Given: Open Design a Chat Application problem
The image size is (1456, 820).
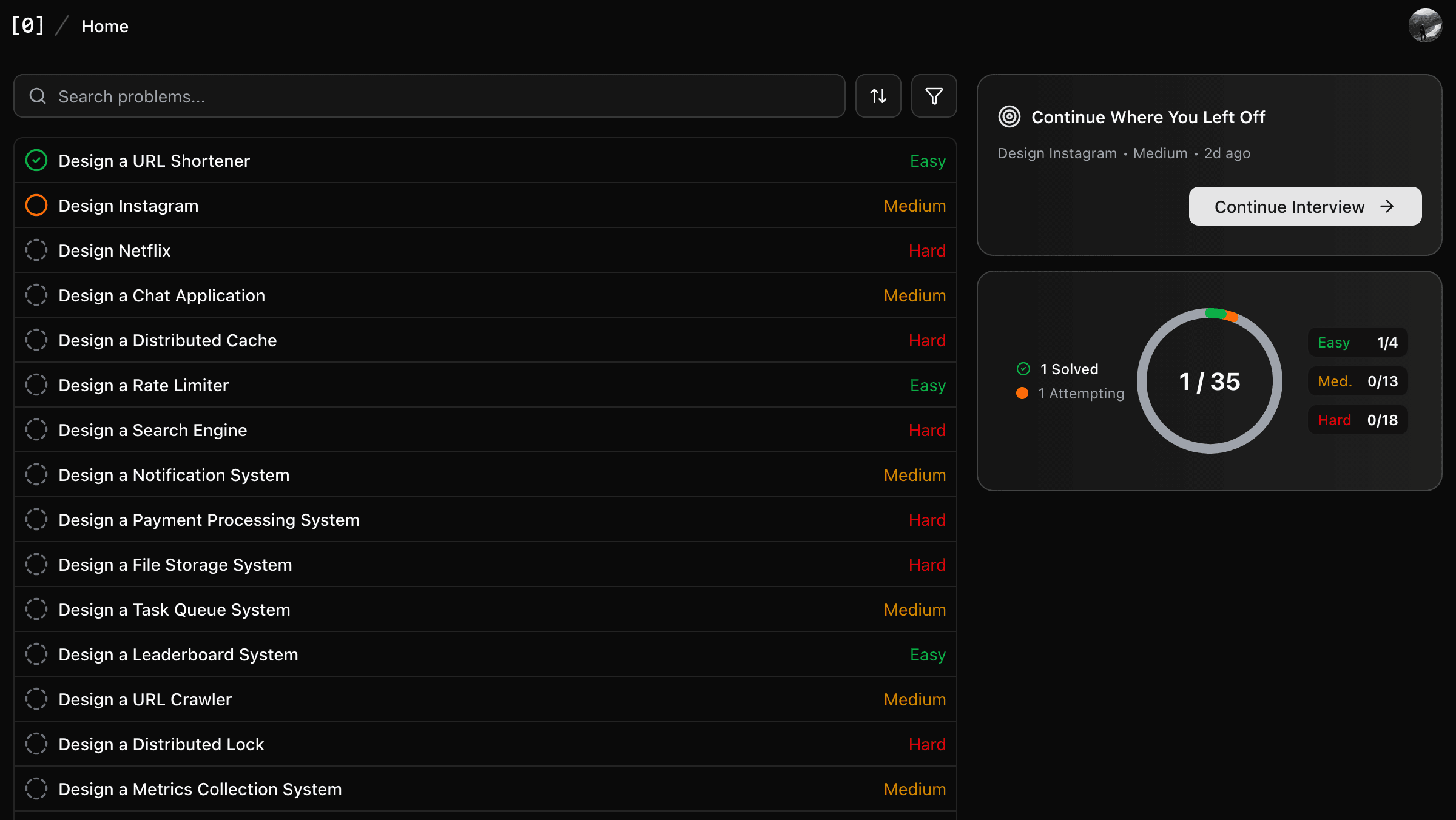Looking at the screenshot, I should pos(162,295).
